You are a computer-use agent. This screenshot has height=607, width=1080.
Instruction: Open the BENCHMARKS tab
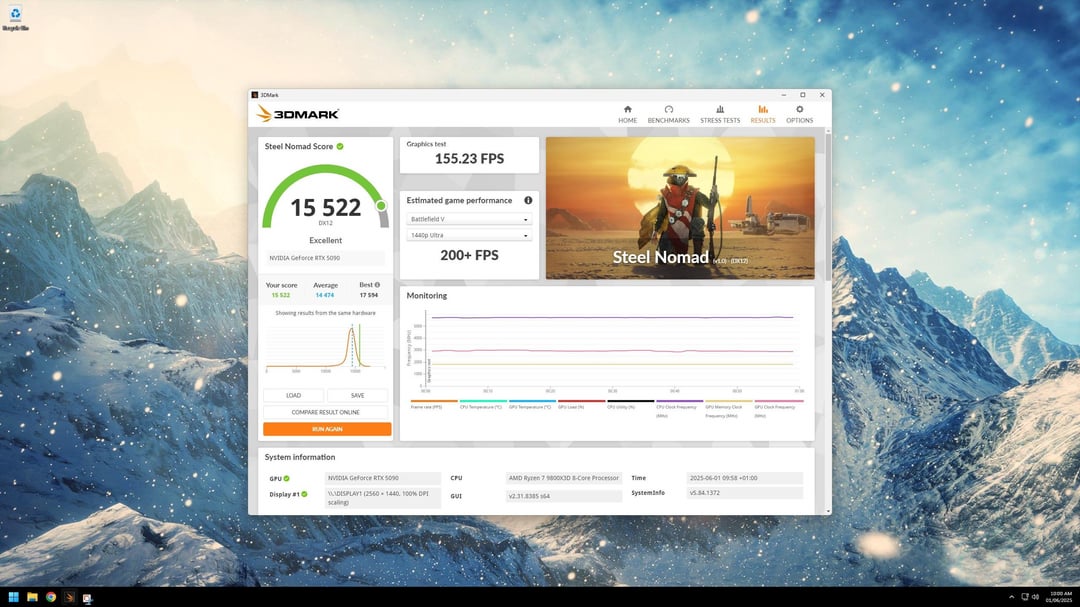668,114
